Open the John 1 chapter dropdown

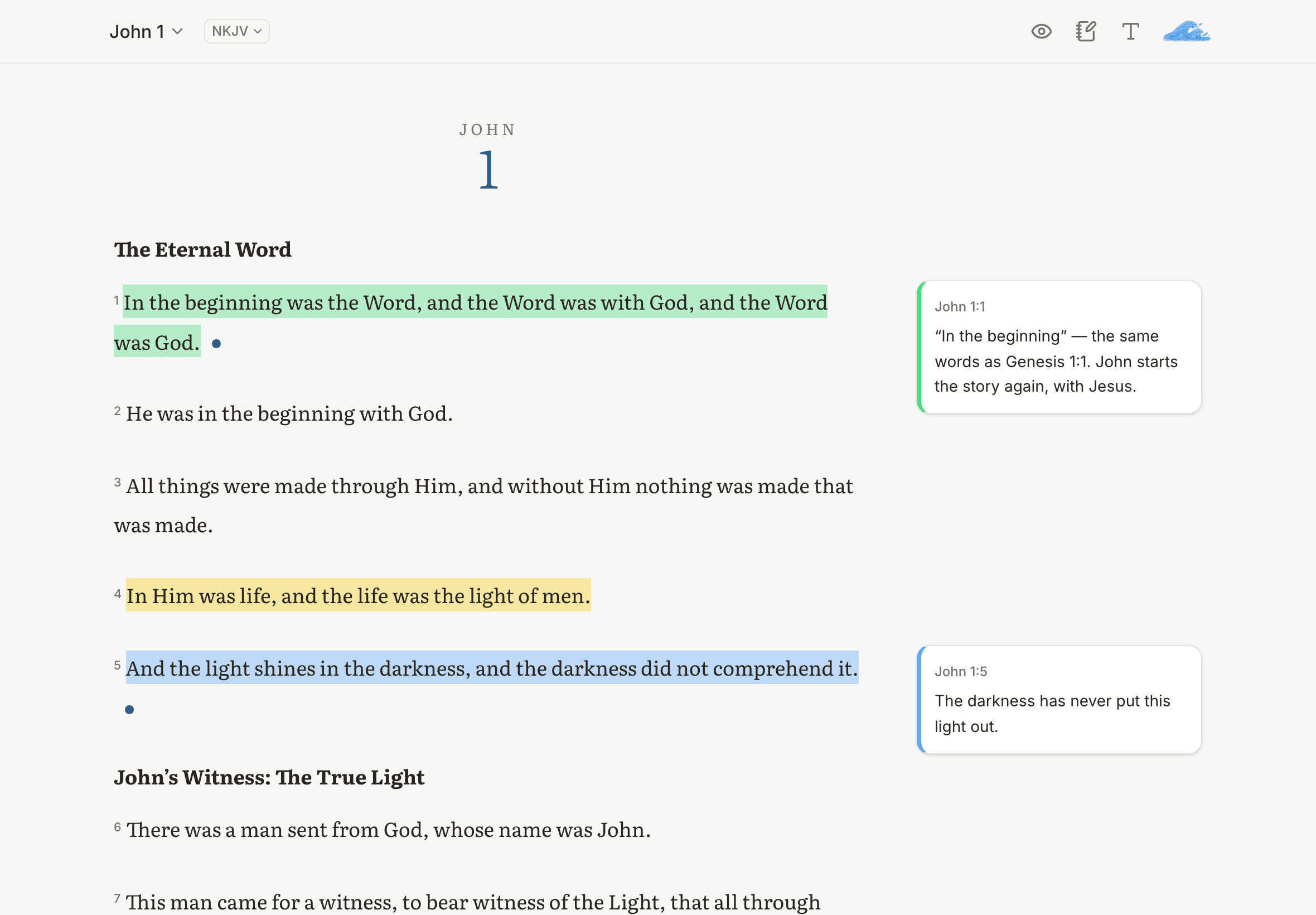146,32
